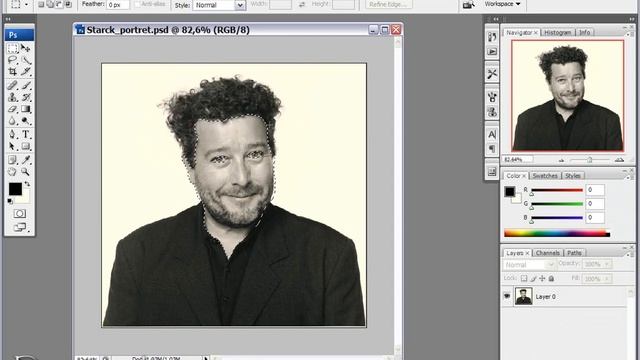Select the Path Selection tool
This screenshot has width=640, height=360.
tap(13, 146)
